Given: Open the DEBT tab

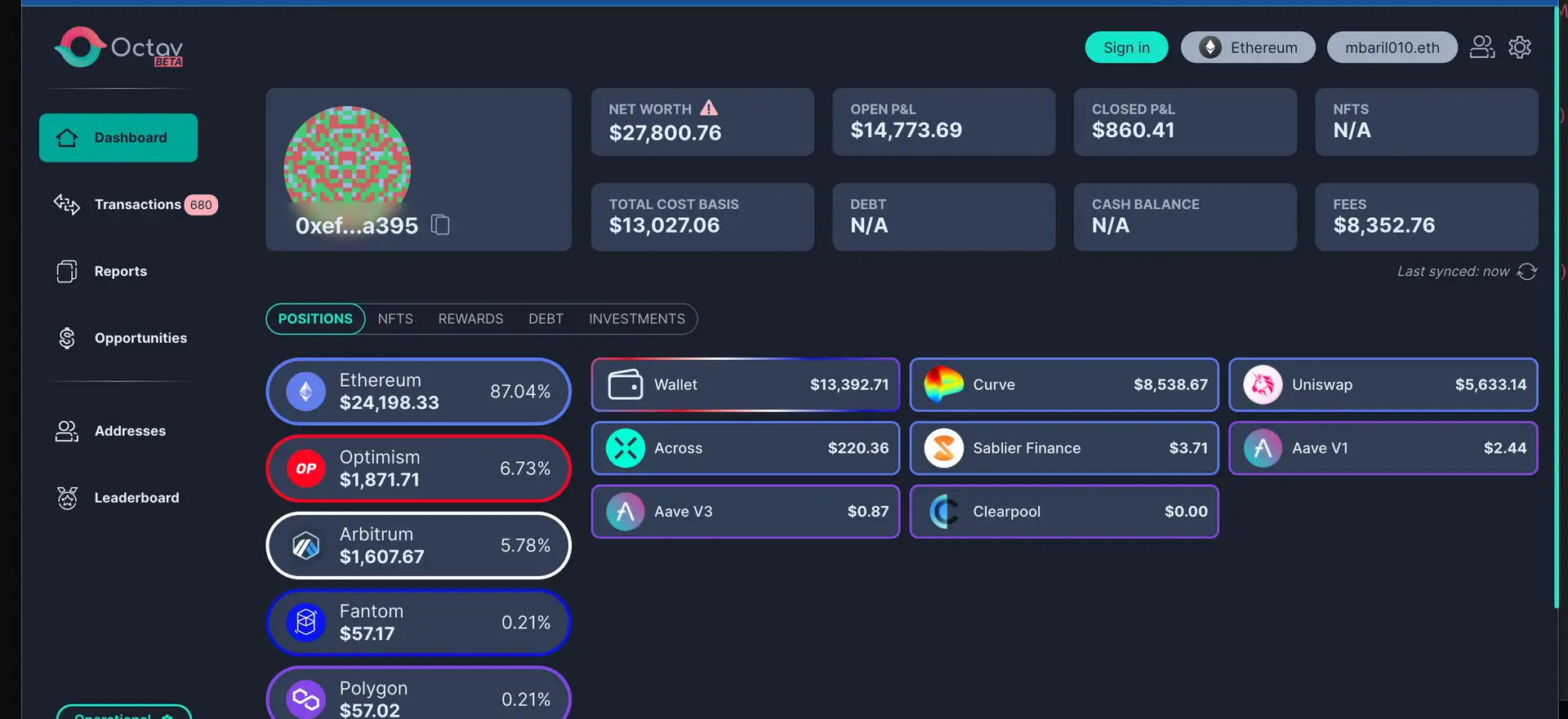Looking at the screenshot, I should pyautogui.click(x=546, y=319).
